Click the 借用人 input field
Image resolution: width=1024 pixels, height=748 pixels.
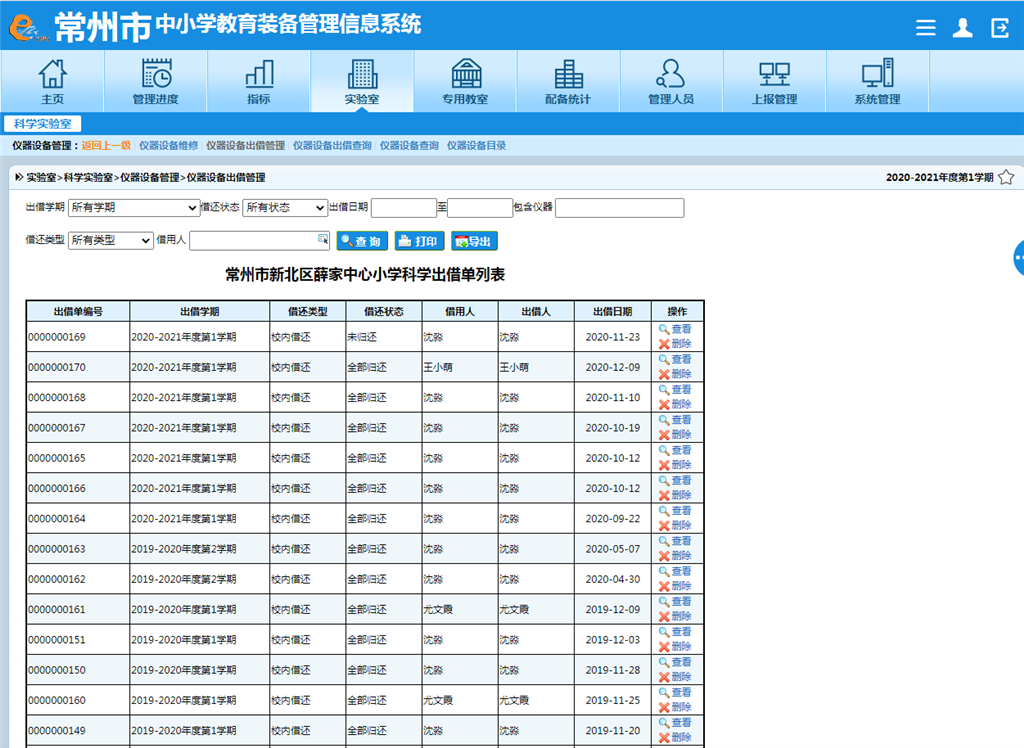click(x=259, y=240)
